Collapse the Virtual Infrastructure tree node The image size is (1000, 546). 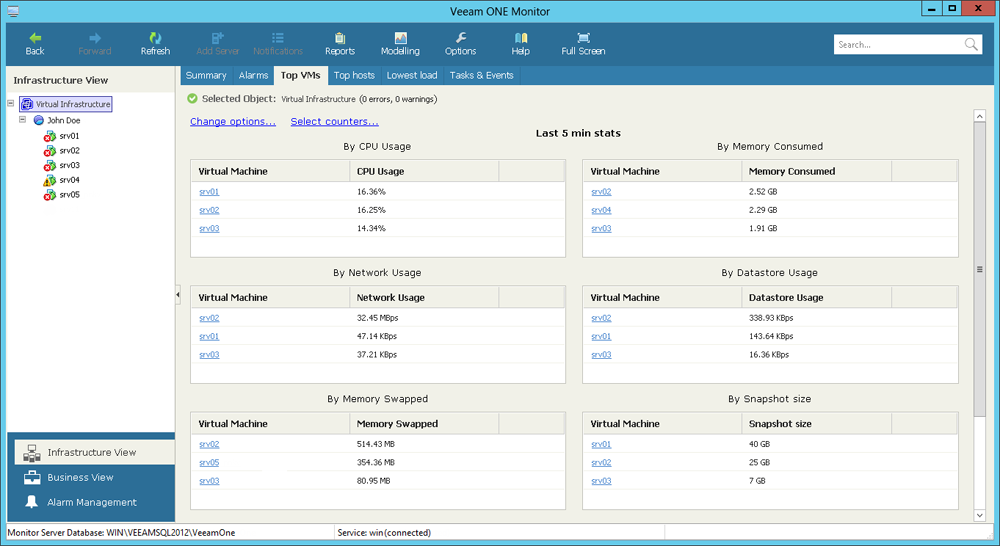tap(11, 103)
